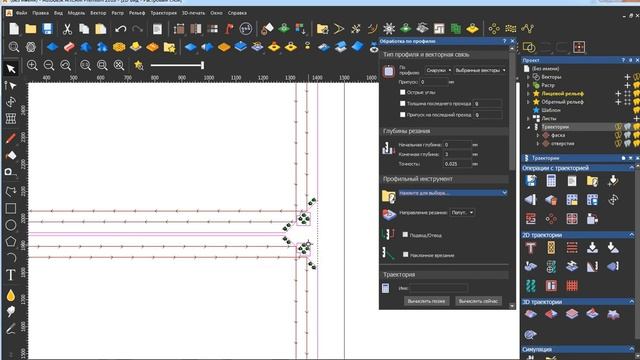Click the Вычислить сейчас button
Screen dimensions: 640x360
pyautogui.click(x=478, y=301)
